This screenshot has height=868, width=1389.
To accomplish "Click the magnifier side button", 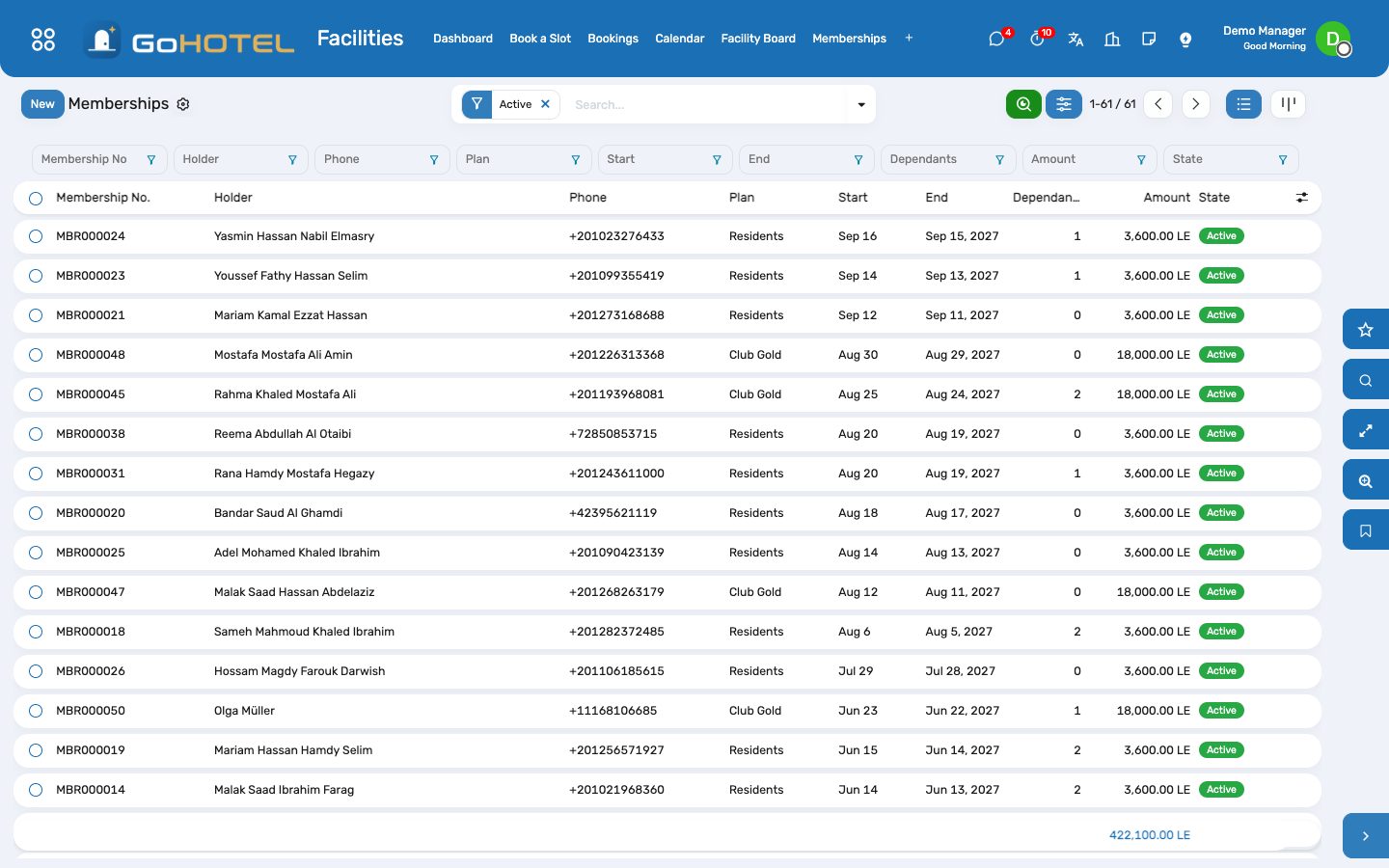I will 1366,380.
